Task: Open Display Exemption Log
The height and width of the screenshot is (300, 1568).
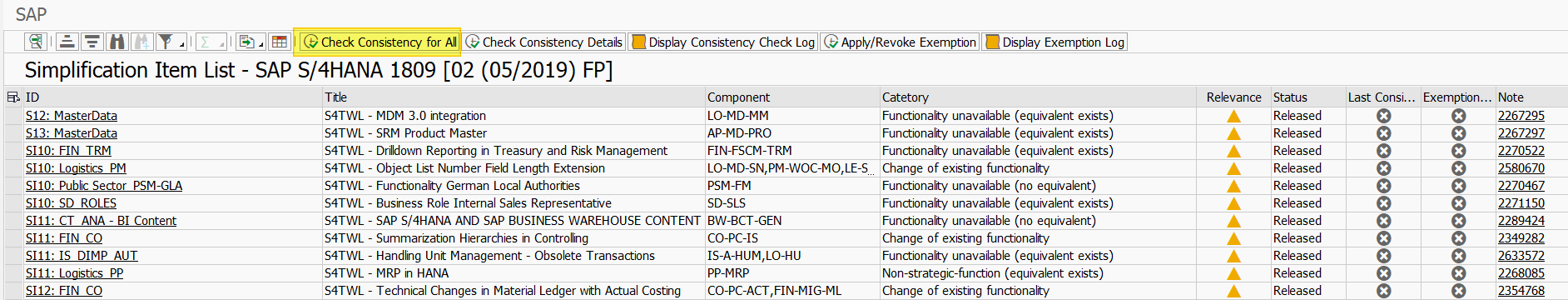Action: point(1054,42)
